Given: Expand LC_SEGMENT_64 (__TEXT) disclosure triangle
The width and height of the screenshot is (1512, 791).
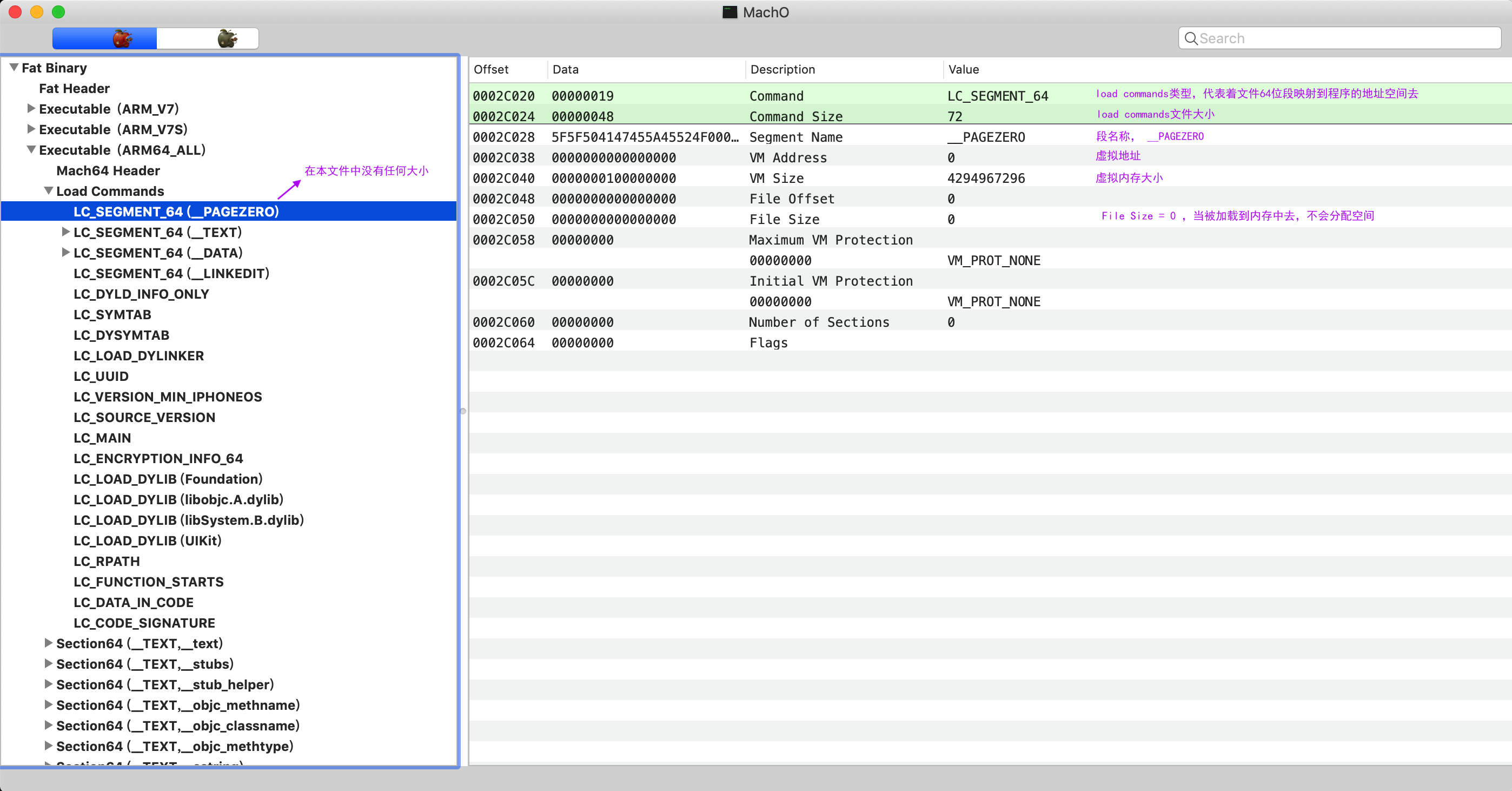Looking at the screenshot, I should click(66, 232).
